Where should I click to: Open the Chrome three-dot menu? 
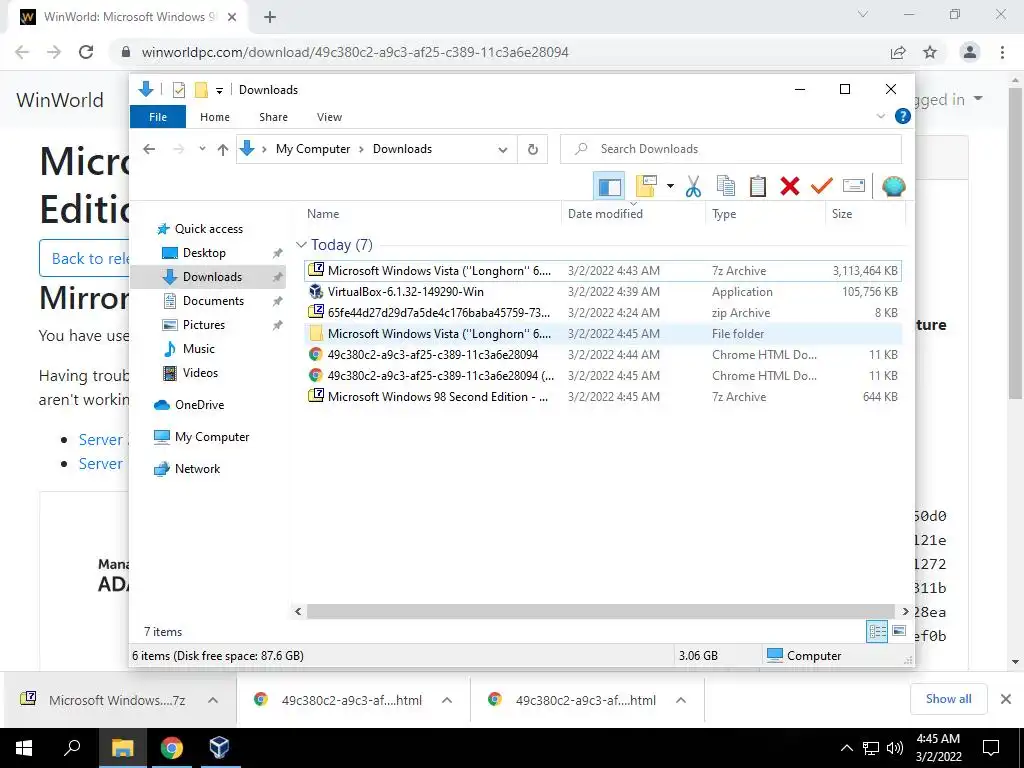pos(1002,52)
